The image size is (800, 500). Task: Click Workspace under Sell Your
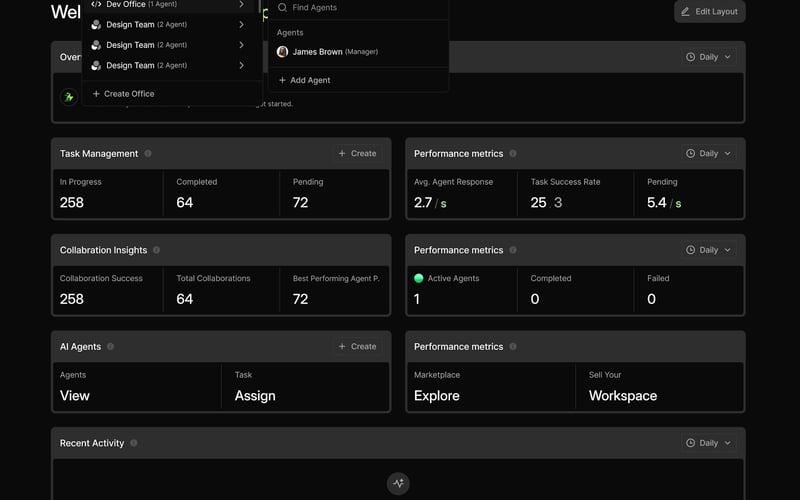pos(623,395)
